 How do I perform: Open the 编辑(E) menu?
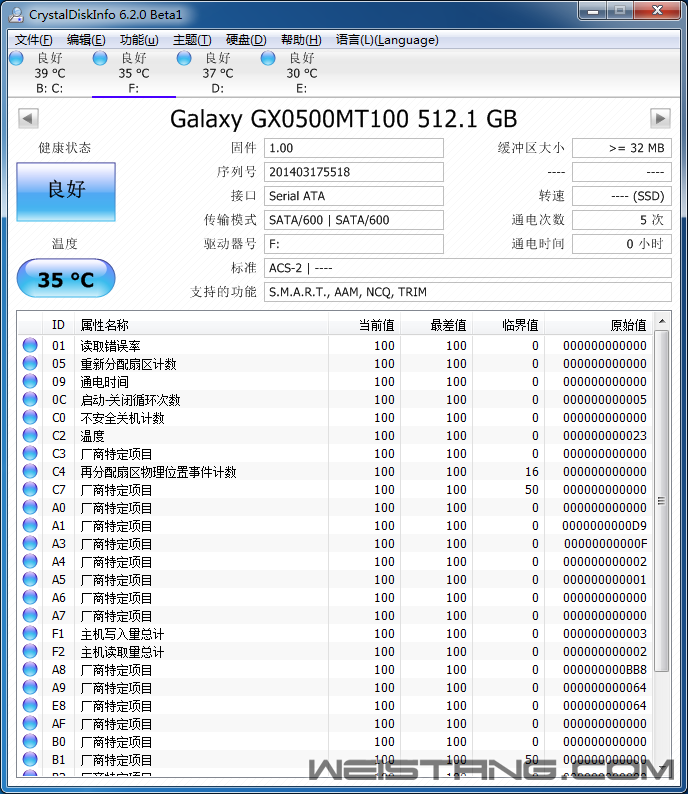(86, 39)
